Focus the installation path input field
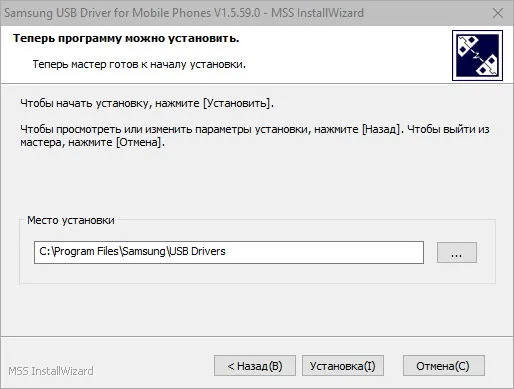Image resolution: width=514 pixels, height=389 pixels. click(x=229, y=252)
